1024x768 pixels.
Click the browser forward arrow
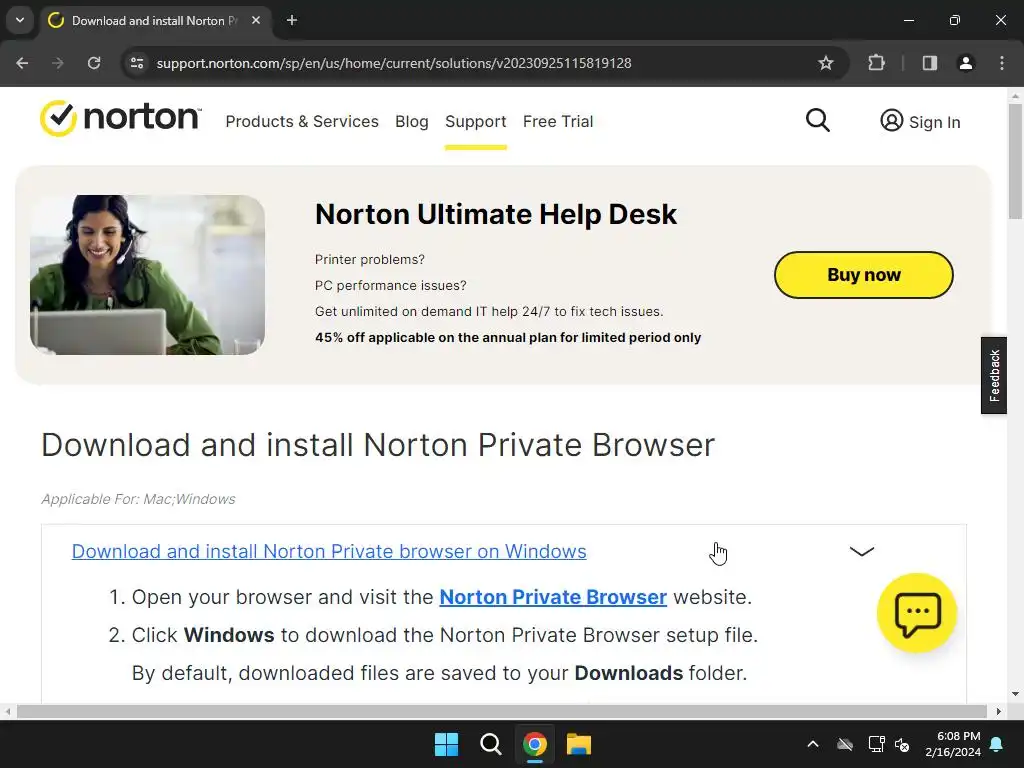coord(58,63)
